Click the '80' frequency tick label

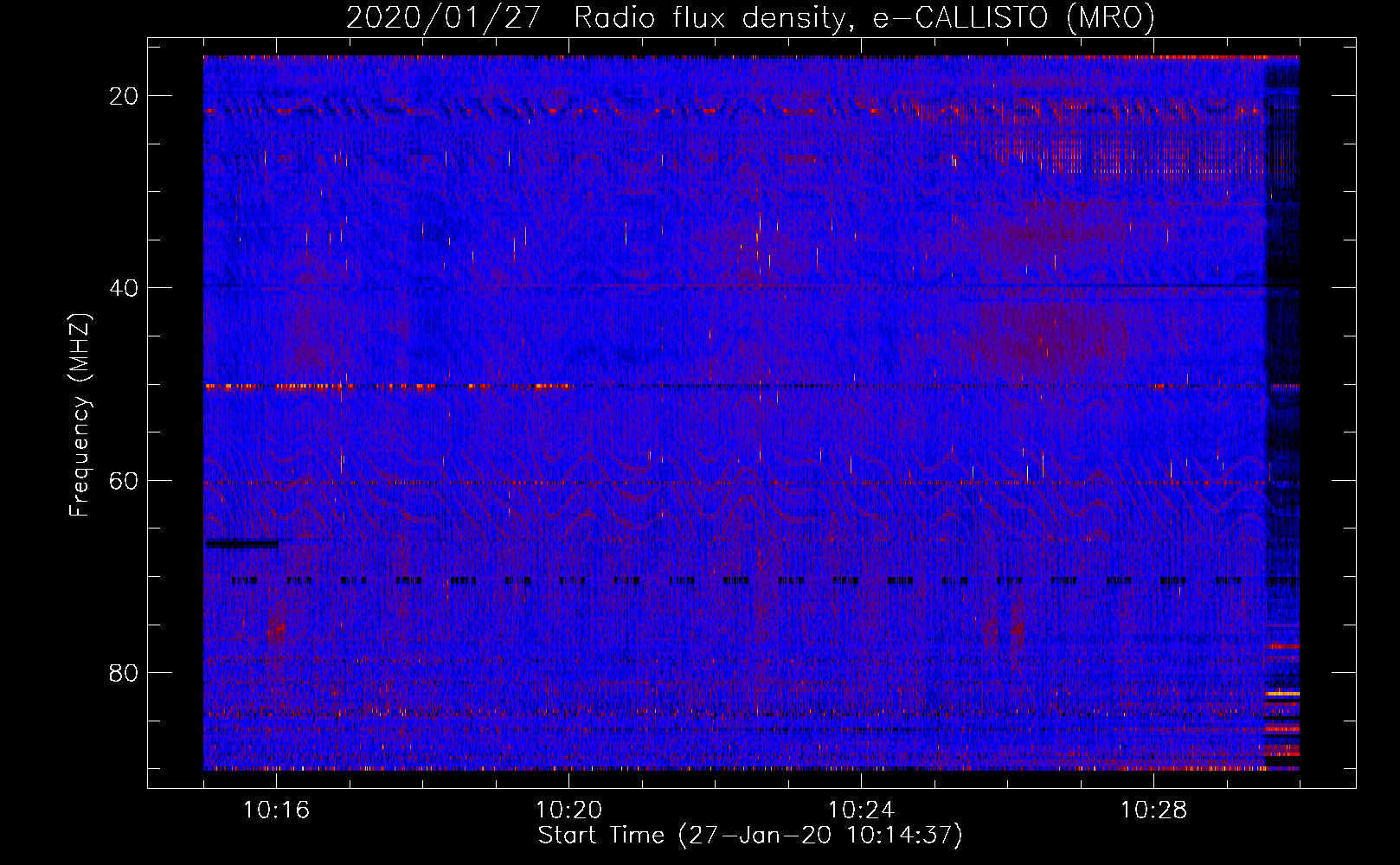click(125, 672)
